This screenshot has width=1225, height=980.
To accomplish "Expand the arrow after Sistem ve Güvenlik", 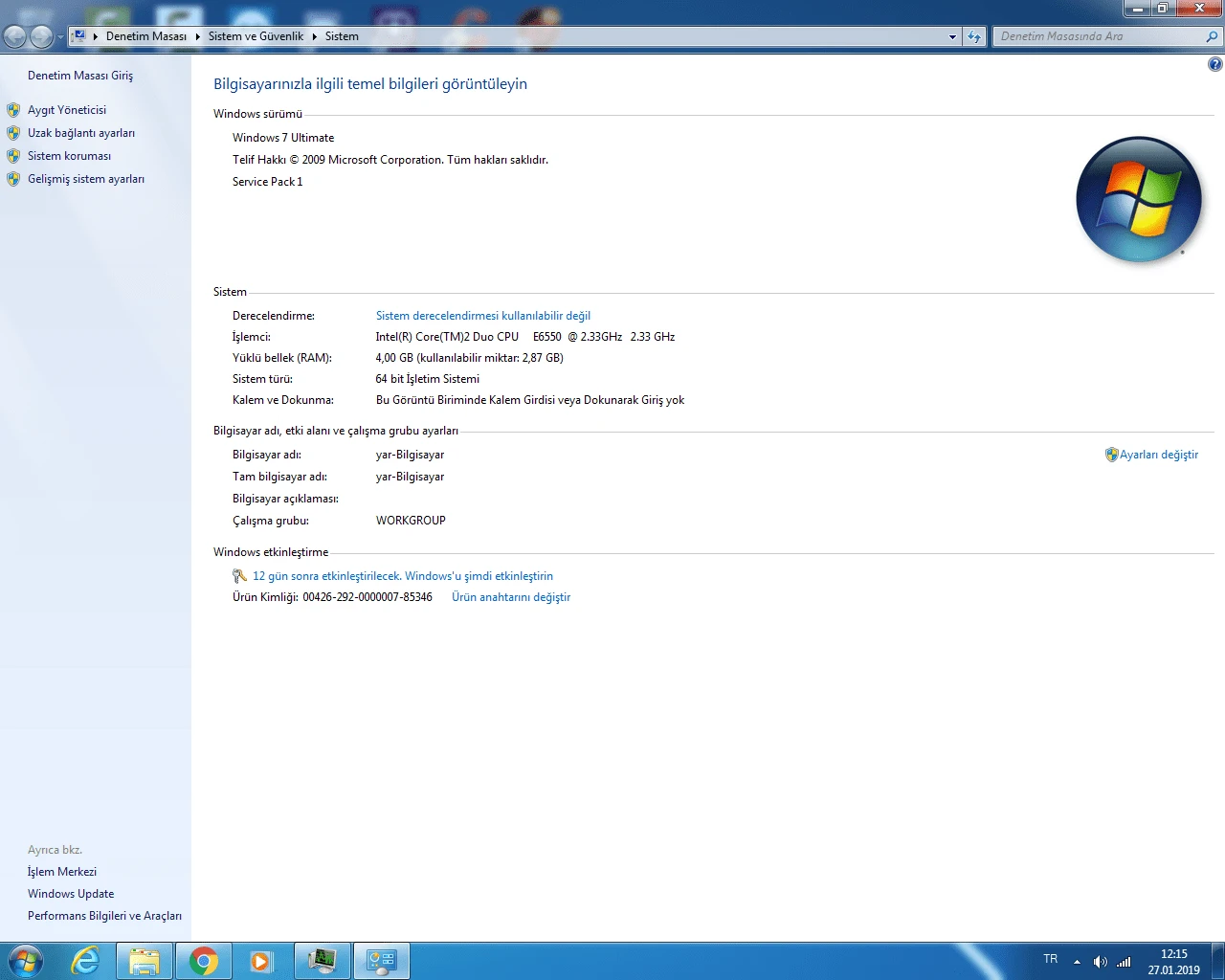I will pos(314,36).
